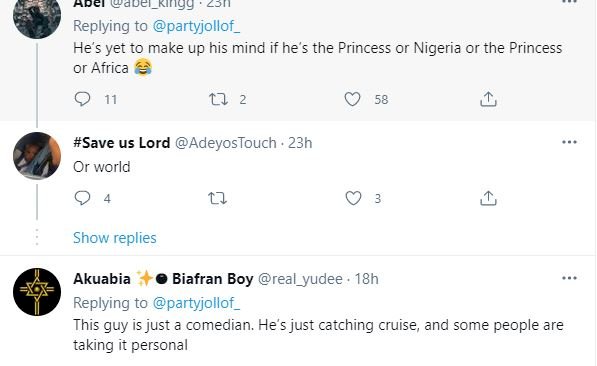View Akuabia Biafran Boy star avatar
Screen dimensions: 597x366
coord(37,292)
